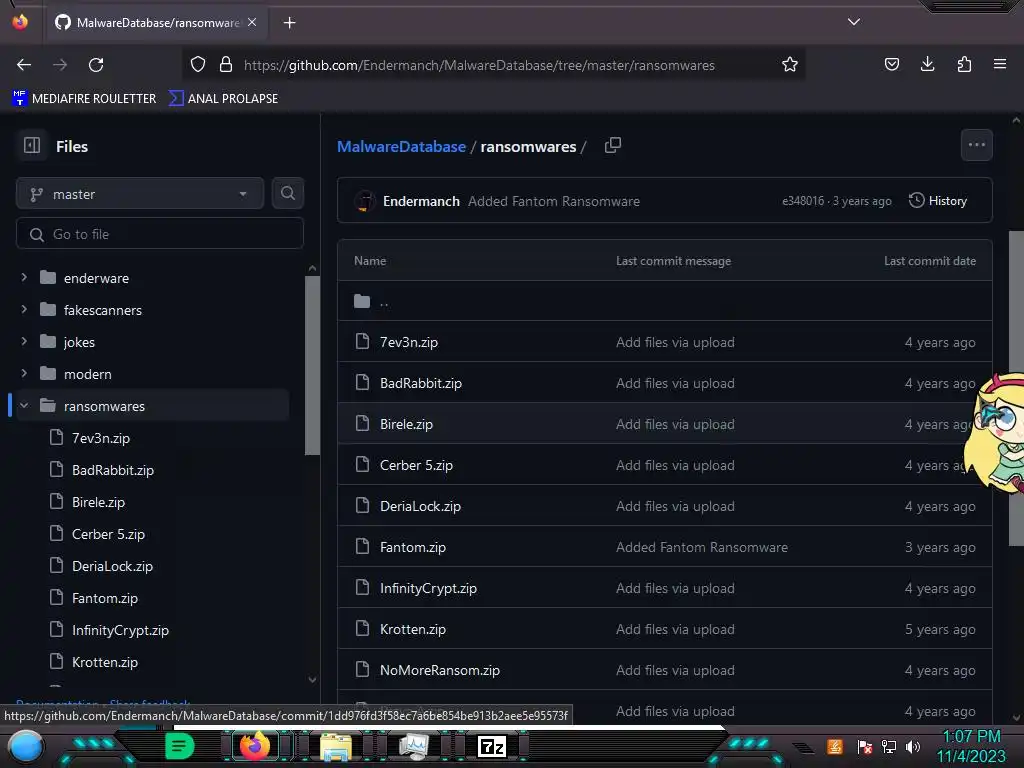Image resolution: width=1024 pixels, height=768 pixels.
Task: Click Added Fantom Ransomware in Fantom.zip row
Action: point(701,547)
